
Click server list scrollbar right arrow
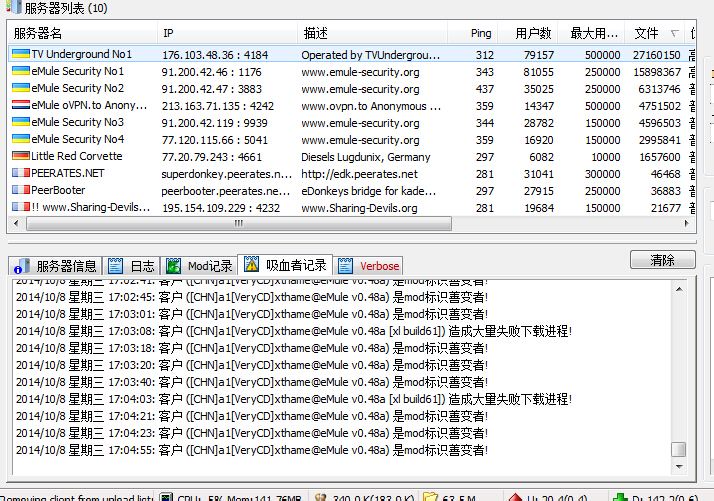coord(687,223)
